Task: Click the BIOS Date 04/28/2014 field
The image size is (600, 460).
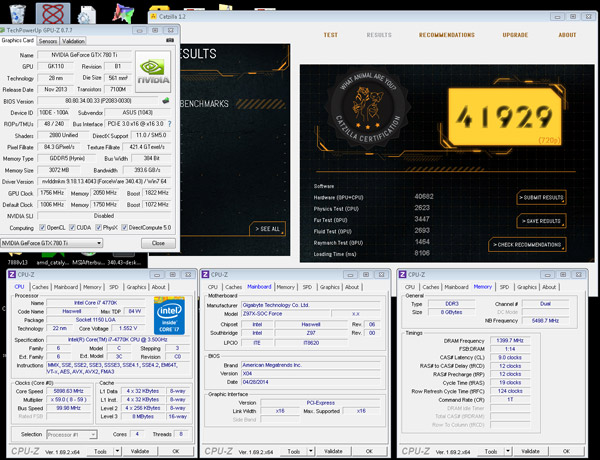Action: click(311, 382)
